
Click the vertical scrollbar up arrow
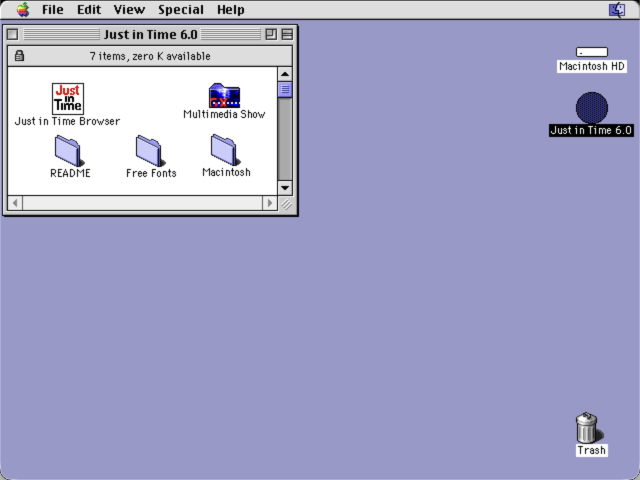[285, 74]
